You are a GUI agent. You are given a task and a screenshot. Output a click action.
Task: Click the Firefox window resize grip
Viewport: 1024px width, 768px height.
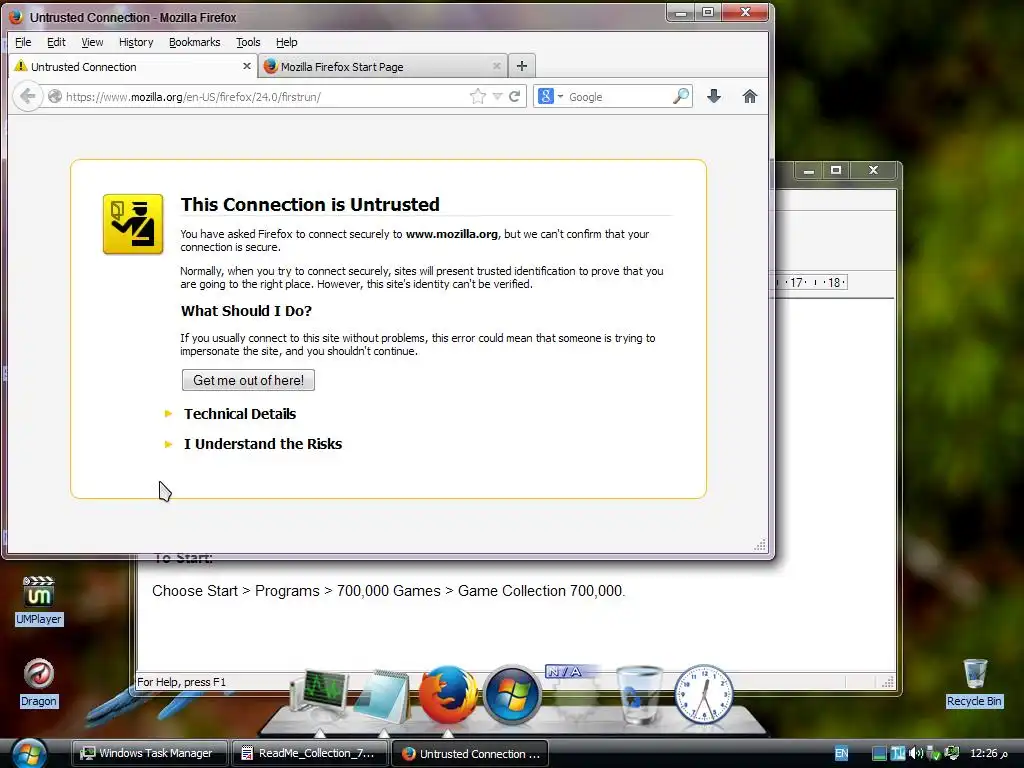(x=760, y=545)
